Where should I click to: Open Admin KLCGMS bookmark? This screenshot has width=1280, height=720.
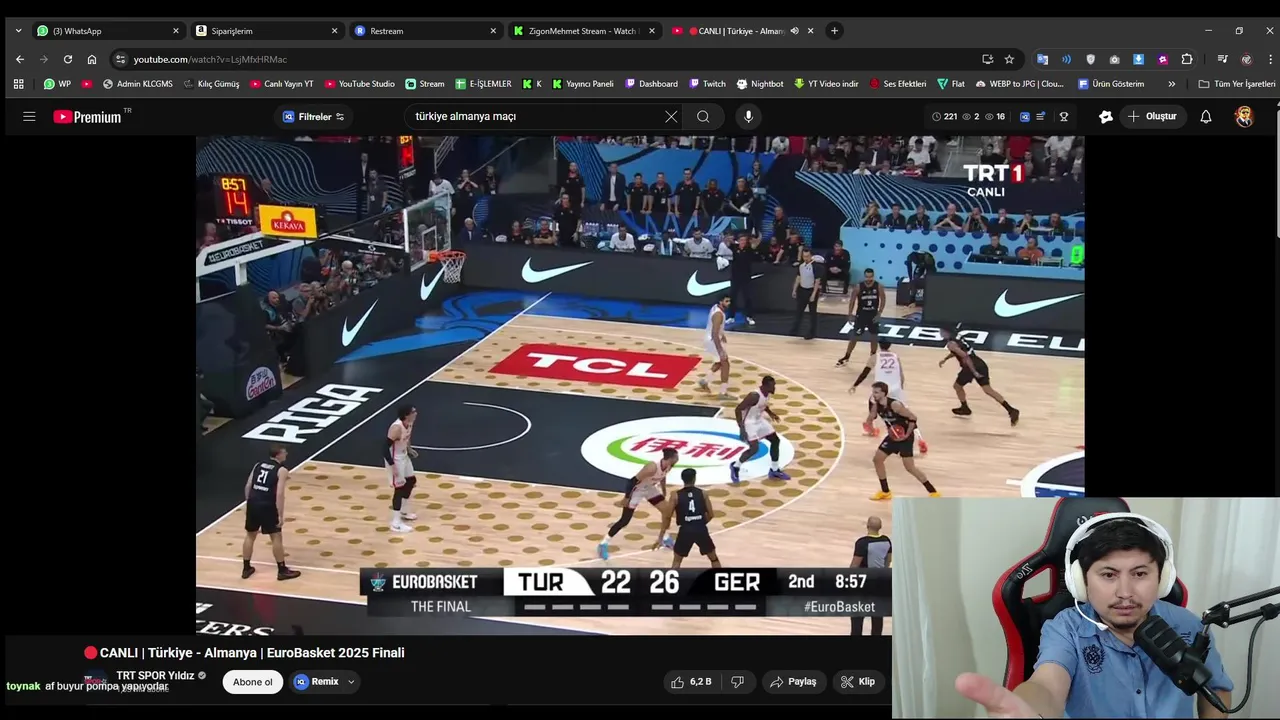pos(137,84)
